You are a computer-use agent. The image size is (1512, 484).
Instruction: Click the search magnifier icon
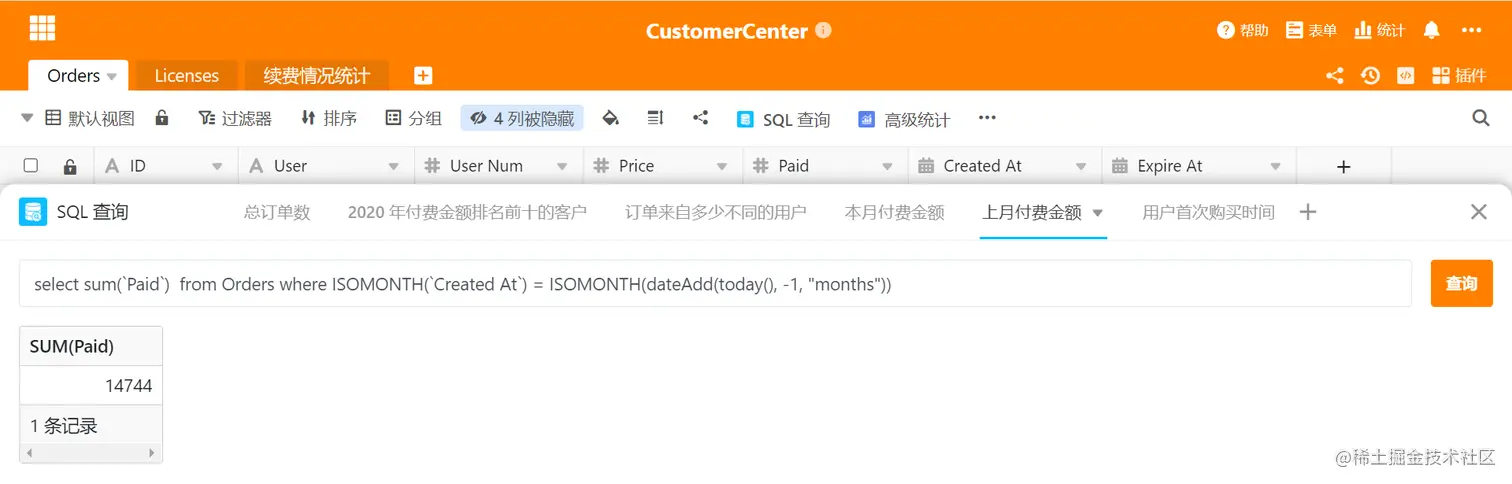[x=1481, y=118]
